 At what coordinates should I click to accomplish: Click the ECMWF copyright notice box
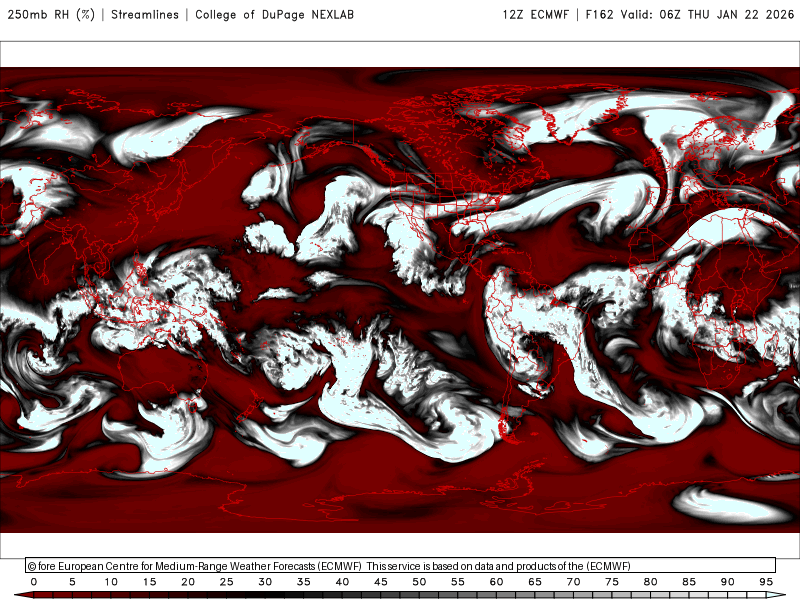[401, 566]
